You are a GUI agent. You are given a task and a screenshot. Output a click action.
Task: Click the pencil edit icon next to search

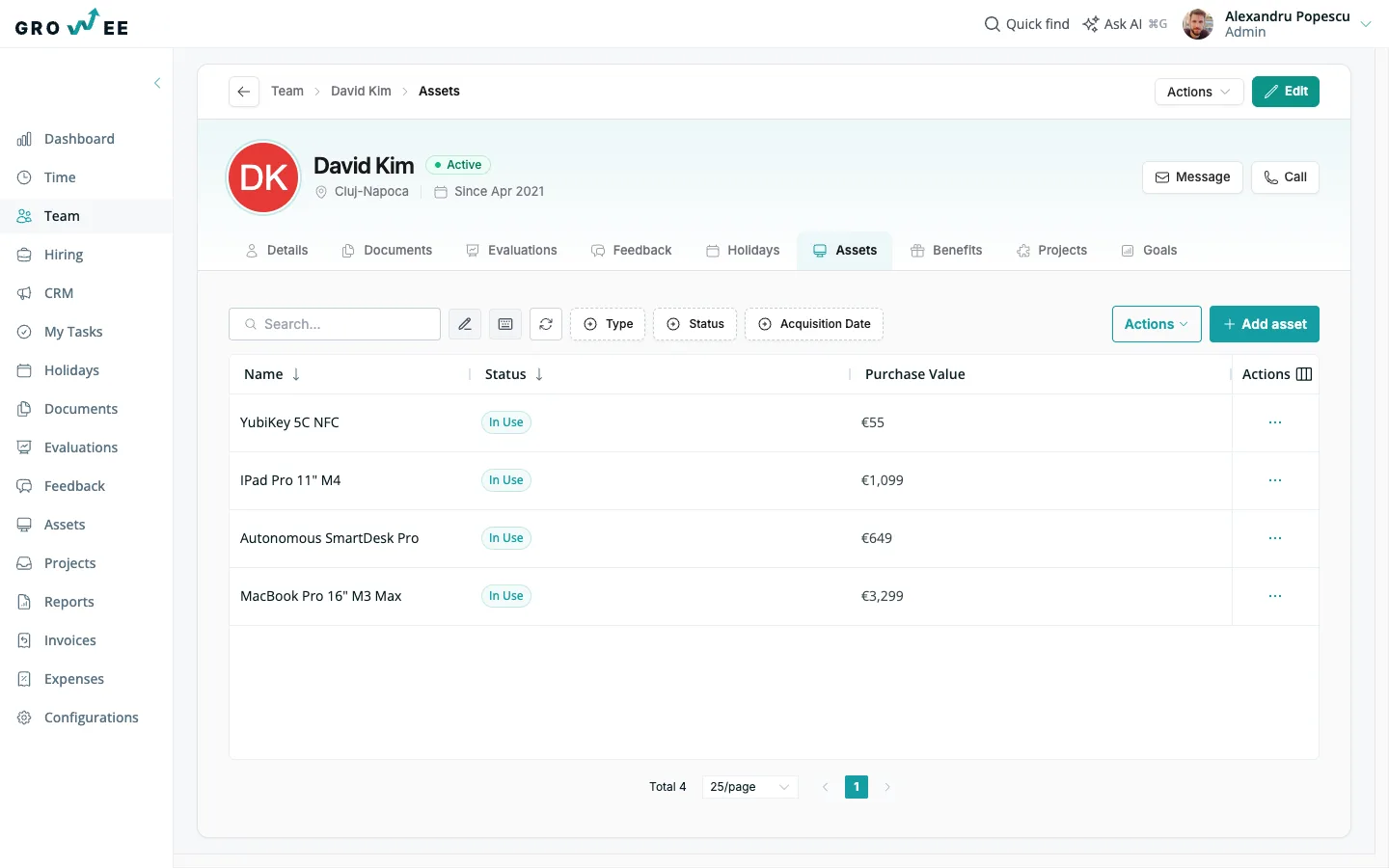[465, 324]
